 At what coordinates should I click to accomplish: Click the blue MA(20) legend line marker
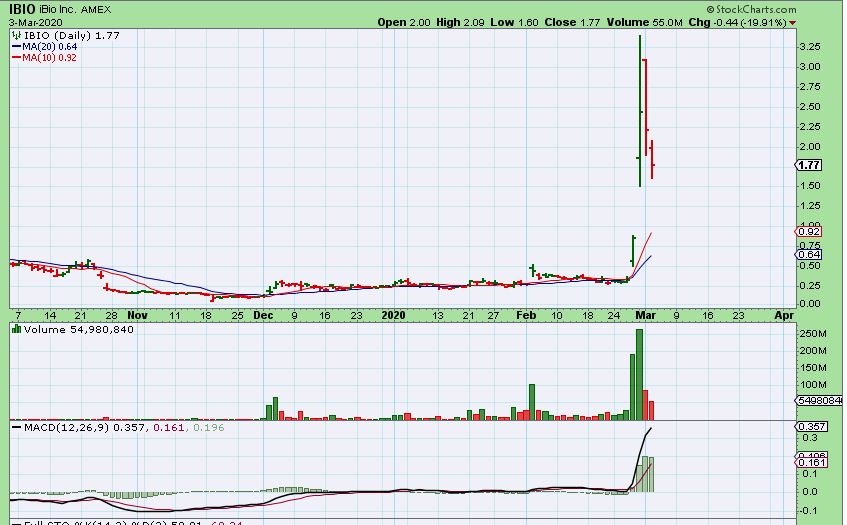(x=15, y=47)
